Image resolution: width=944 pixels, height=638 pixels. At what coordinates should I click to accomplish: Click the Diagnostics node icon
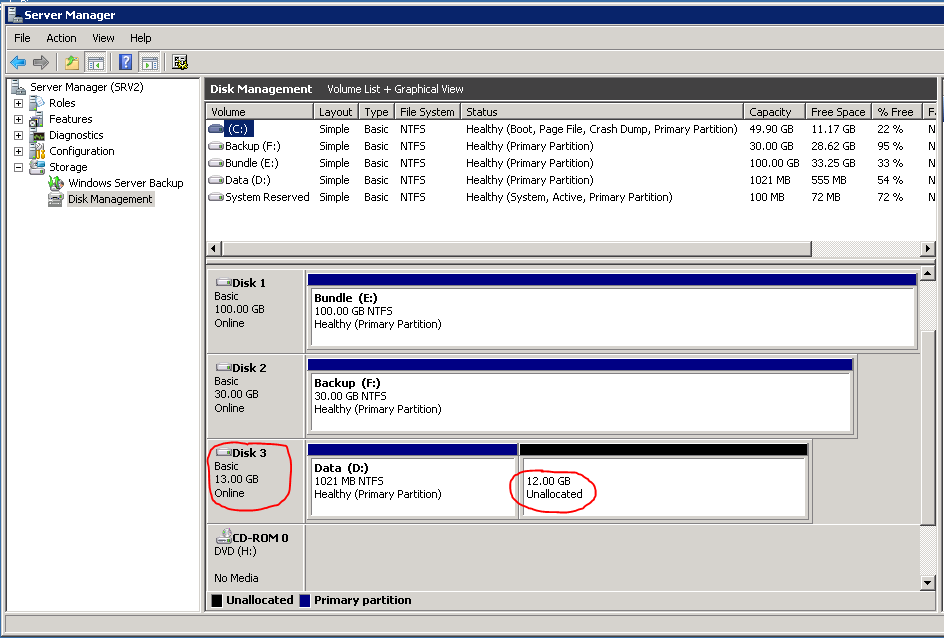click(x=37, y=135)
